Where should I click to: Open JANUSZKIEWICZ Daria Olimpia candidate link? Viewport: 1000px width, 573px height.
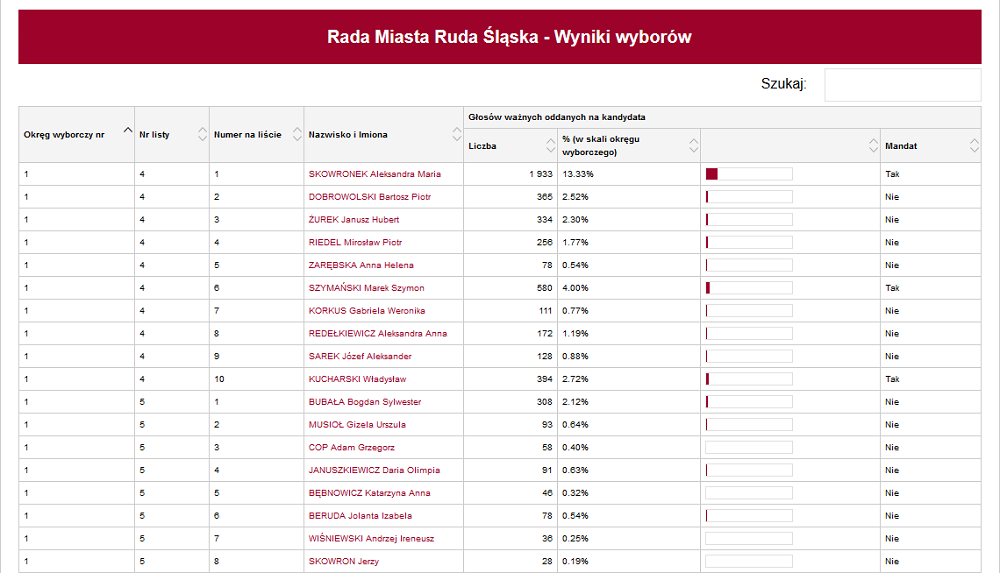(x=374, y=470)
